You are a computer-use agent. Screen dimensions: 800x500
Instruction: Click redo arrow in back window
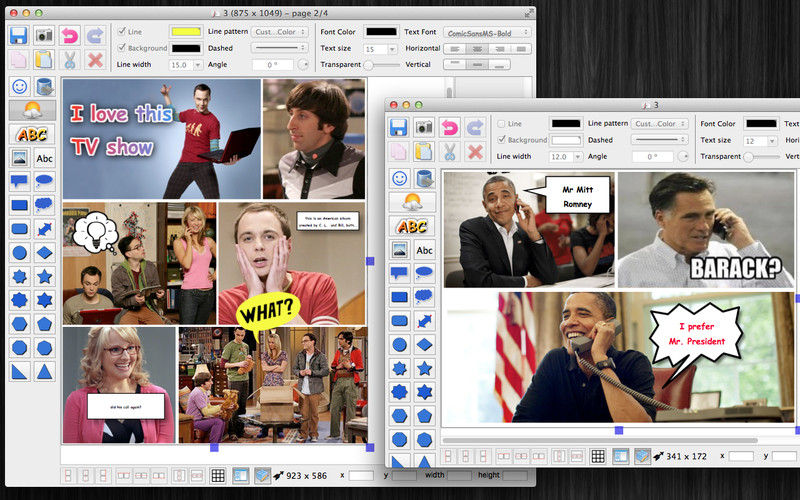pos(95,35)
